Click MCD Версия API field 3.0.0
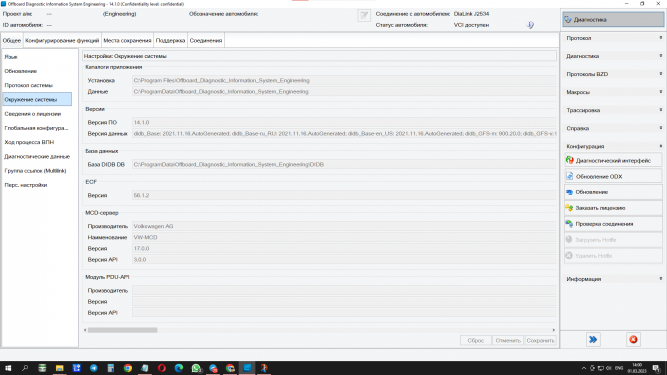Image resolution: width=667 pixels, height=375 pixels. pyautogui.click(x=344, y=259)
